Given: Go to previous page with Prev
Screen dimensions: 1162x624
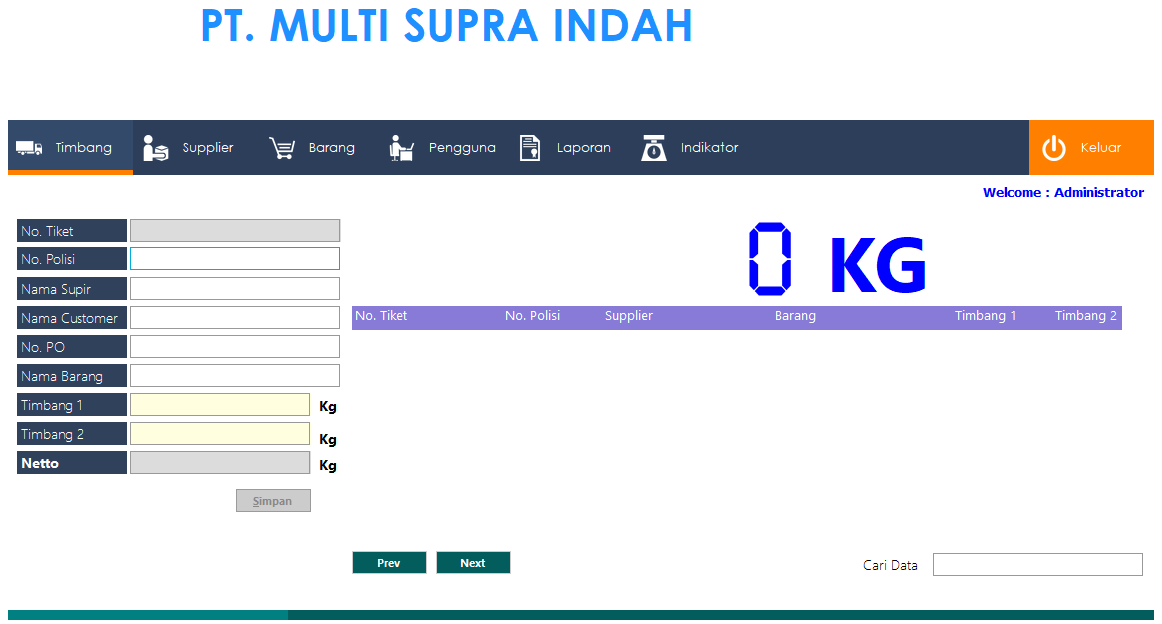Looking at the screenshot, I should pyautogui.click(x=389, y=563).
